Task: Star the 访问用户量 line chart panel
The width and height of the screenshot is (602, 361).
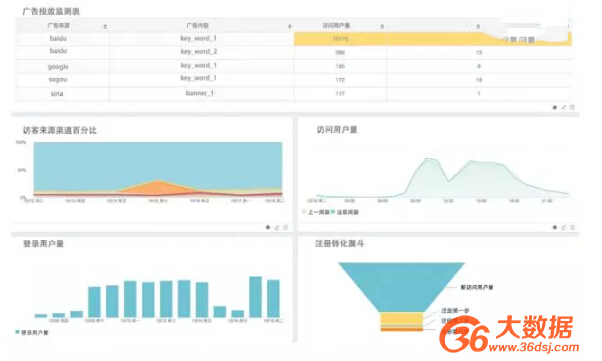Action: tap(554, 227)
